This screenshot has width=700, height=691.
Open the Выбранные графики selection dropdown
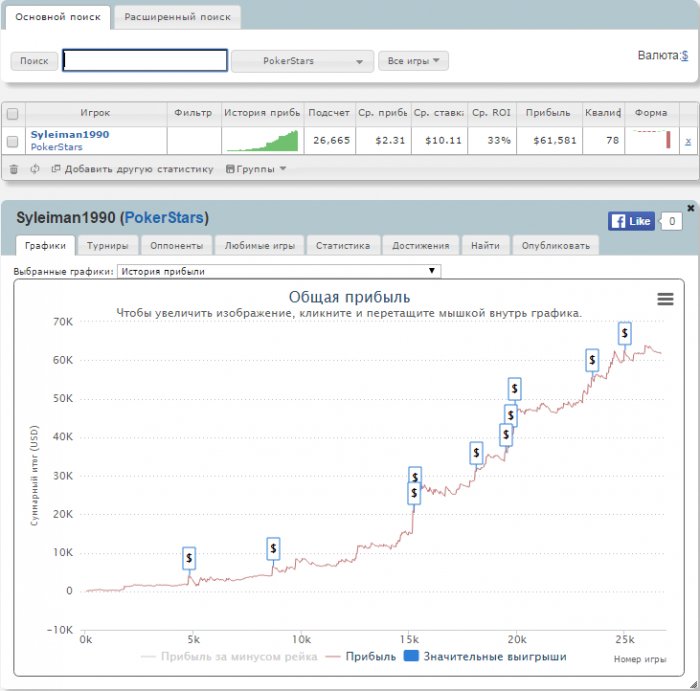[278, 271]
